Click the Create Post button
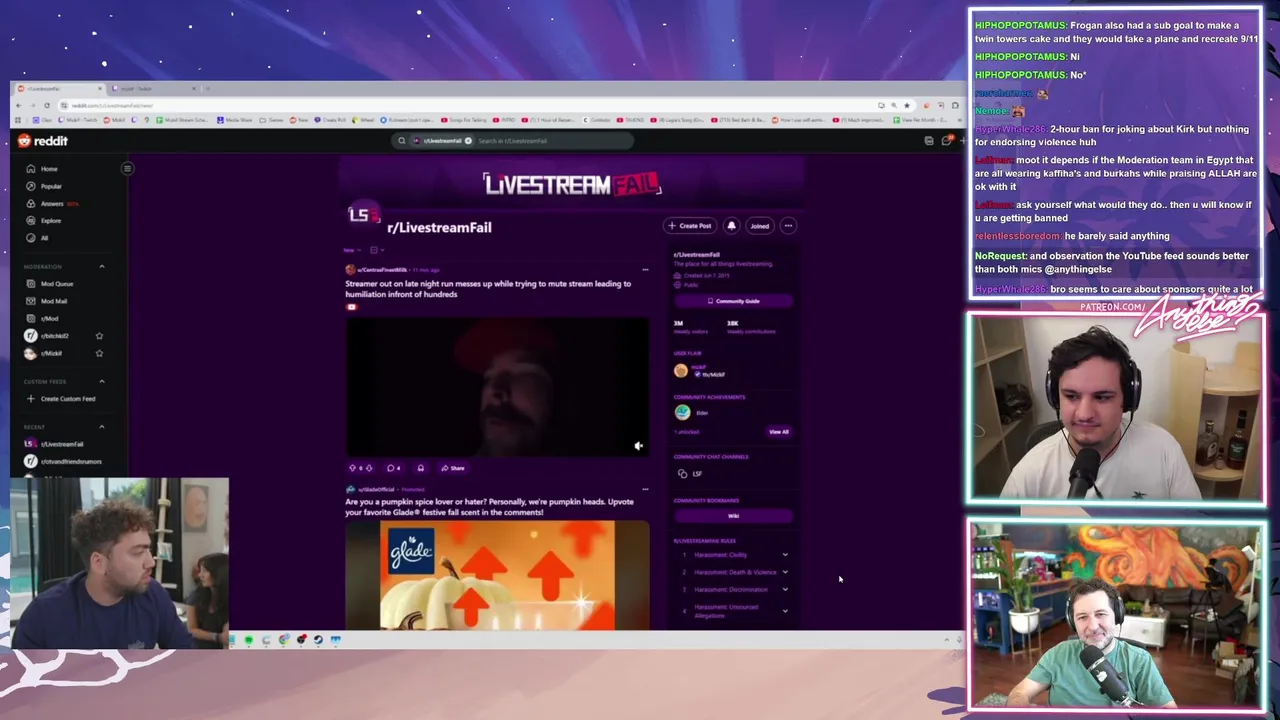 tap(690, 226)
